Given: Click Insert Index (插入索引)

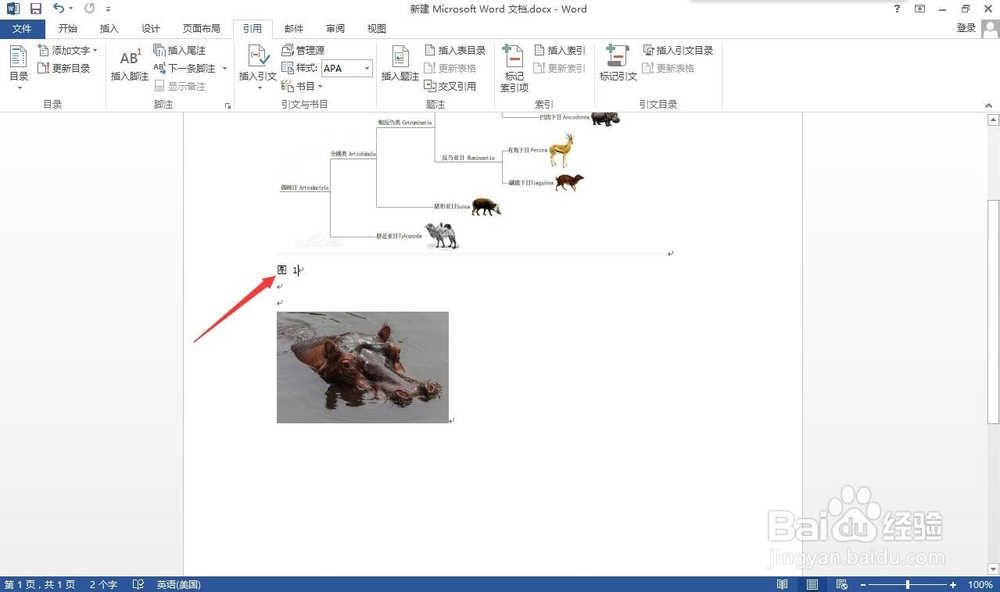Looking at the screenshot, I should tap(559, 50).
